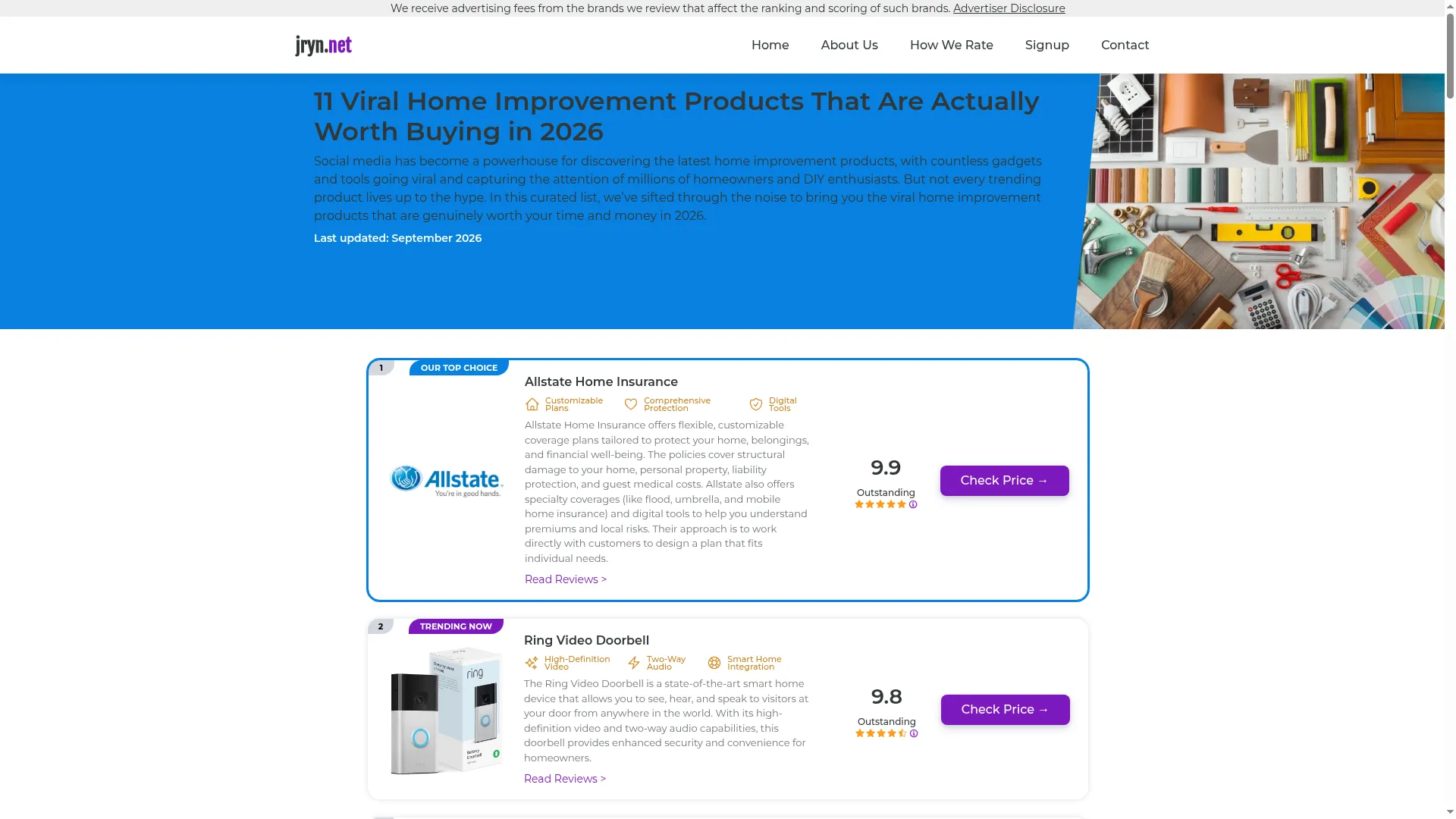Click the sparkle icon beside High-Definition Video
Screen dimensions: 1456x819
point(532,663)
